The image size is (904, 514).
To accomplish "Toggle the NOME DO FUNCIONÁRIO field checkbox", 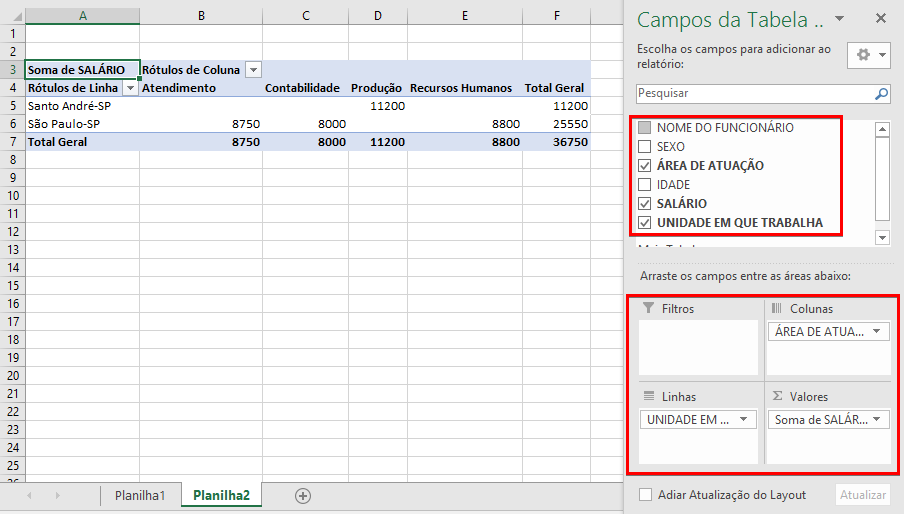I will [x=645, y=127].
